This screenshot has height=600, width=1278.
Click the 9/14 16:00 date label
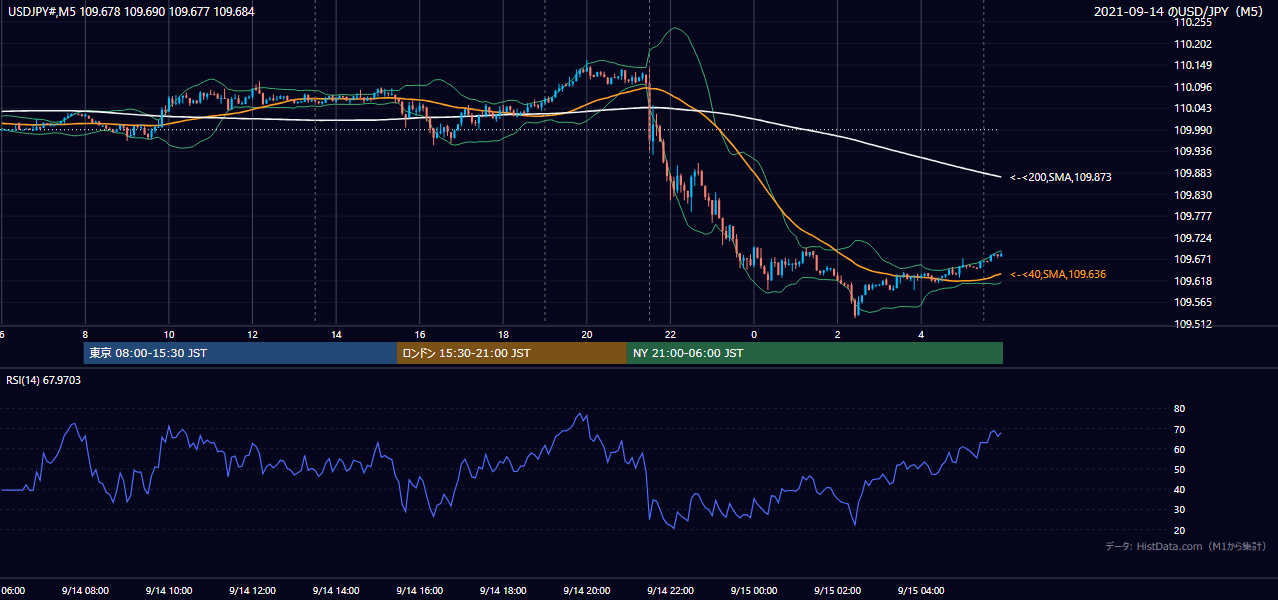coord(419,590)
